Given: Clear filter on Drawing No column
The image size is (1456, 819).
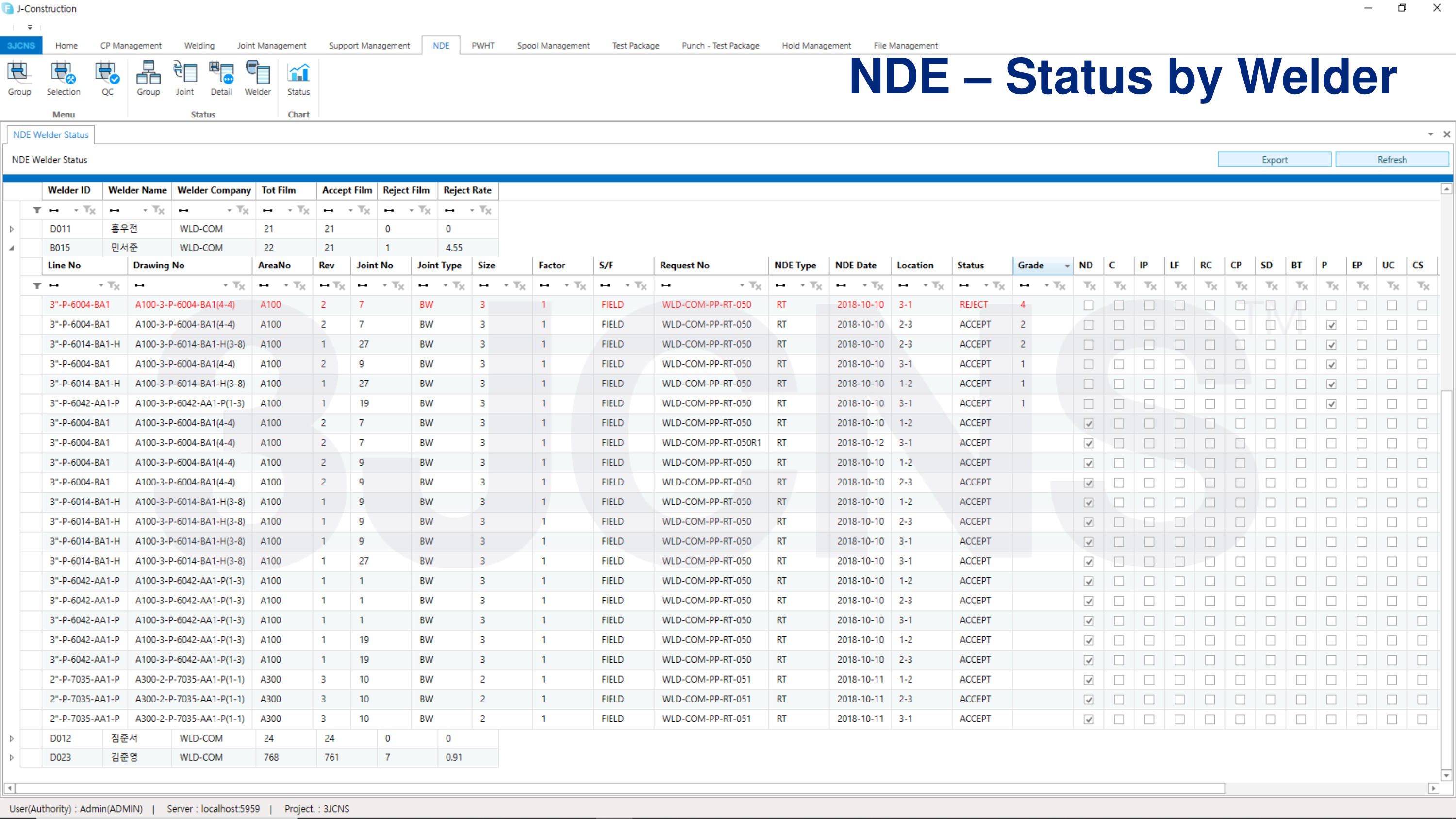Looking at the screenshot, I should tap(238, 286).
